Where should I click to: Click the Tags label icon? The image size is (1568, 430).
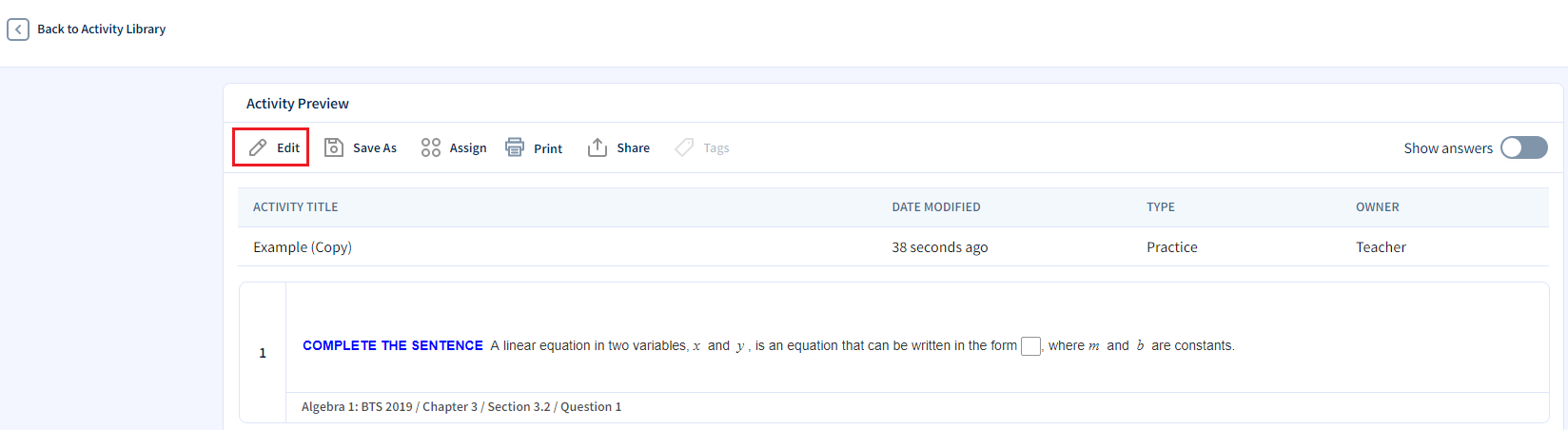click(x=684, y=147)
